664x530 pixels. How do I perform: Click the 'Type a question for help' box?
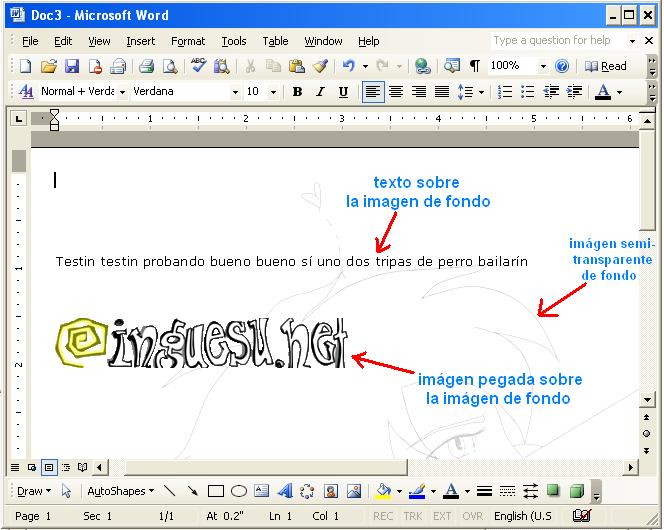(x=558, y=41)
